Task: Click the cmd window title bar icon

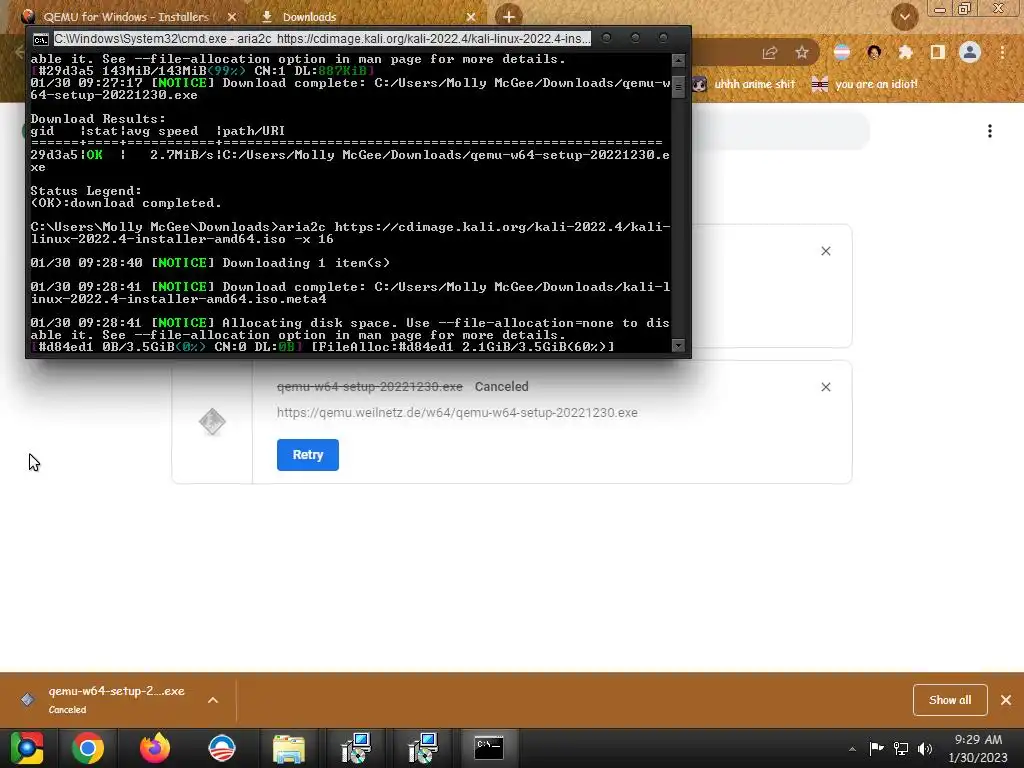Action: pyautogui.click(x=40, y=39)
